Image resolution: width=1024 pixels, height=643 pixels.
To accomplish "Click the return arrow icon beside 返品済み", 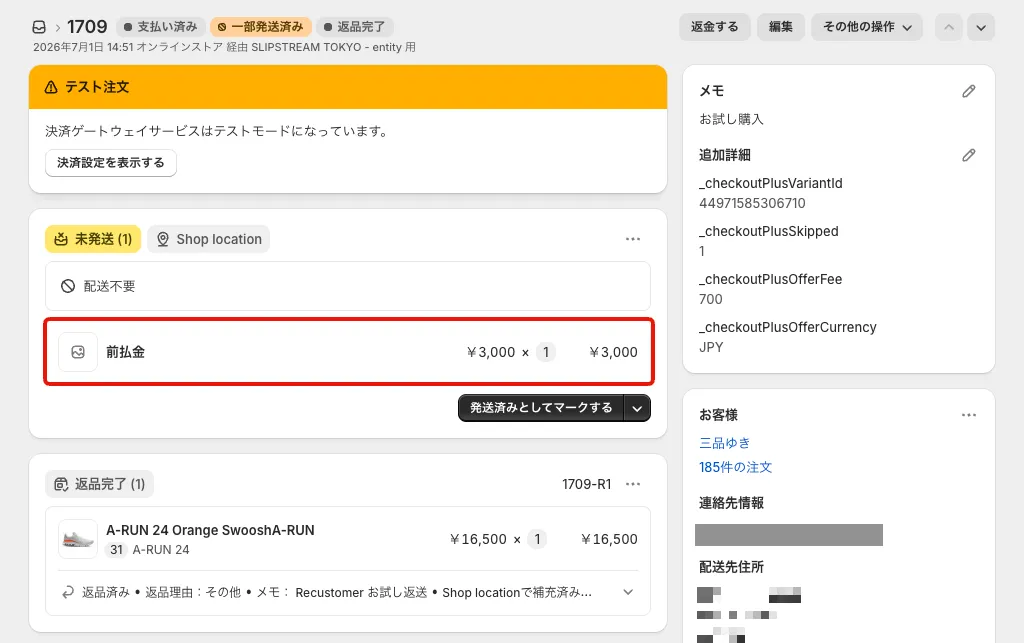I will coord(67,592).
